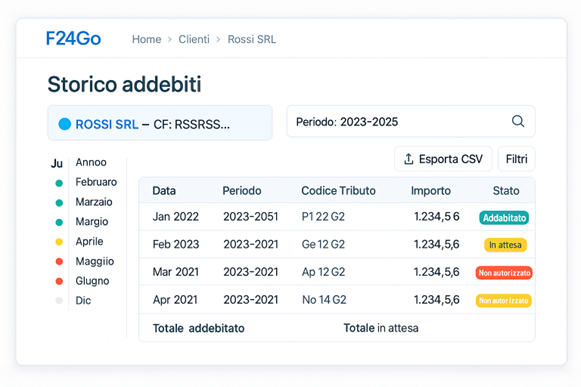The height and width of the screenshot is (387, 581).
Task: Click the red dot beside Glugno
Action: tap(59, 281)
